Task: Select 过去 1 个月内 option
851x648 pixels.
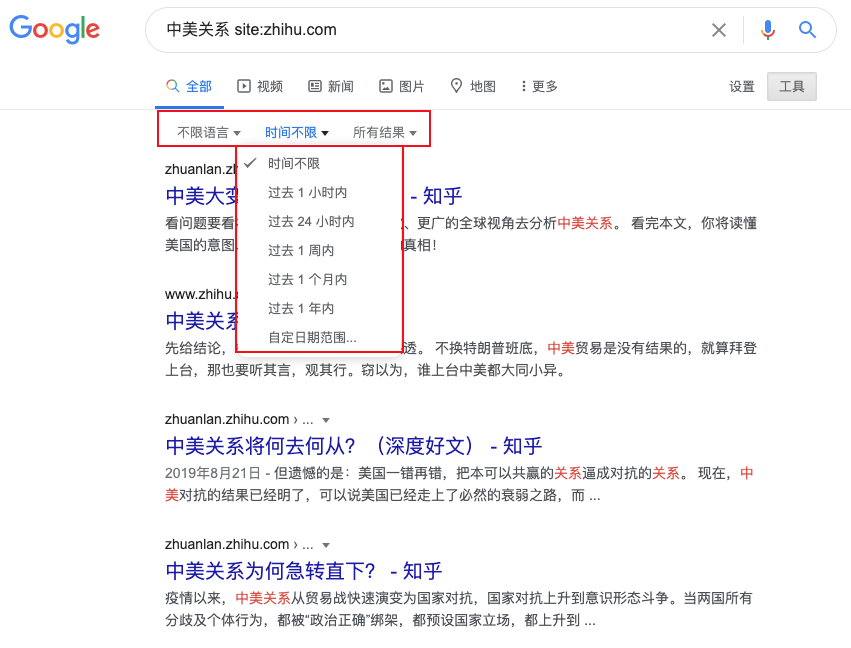Action: pos(319,279)
